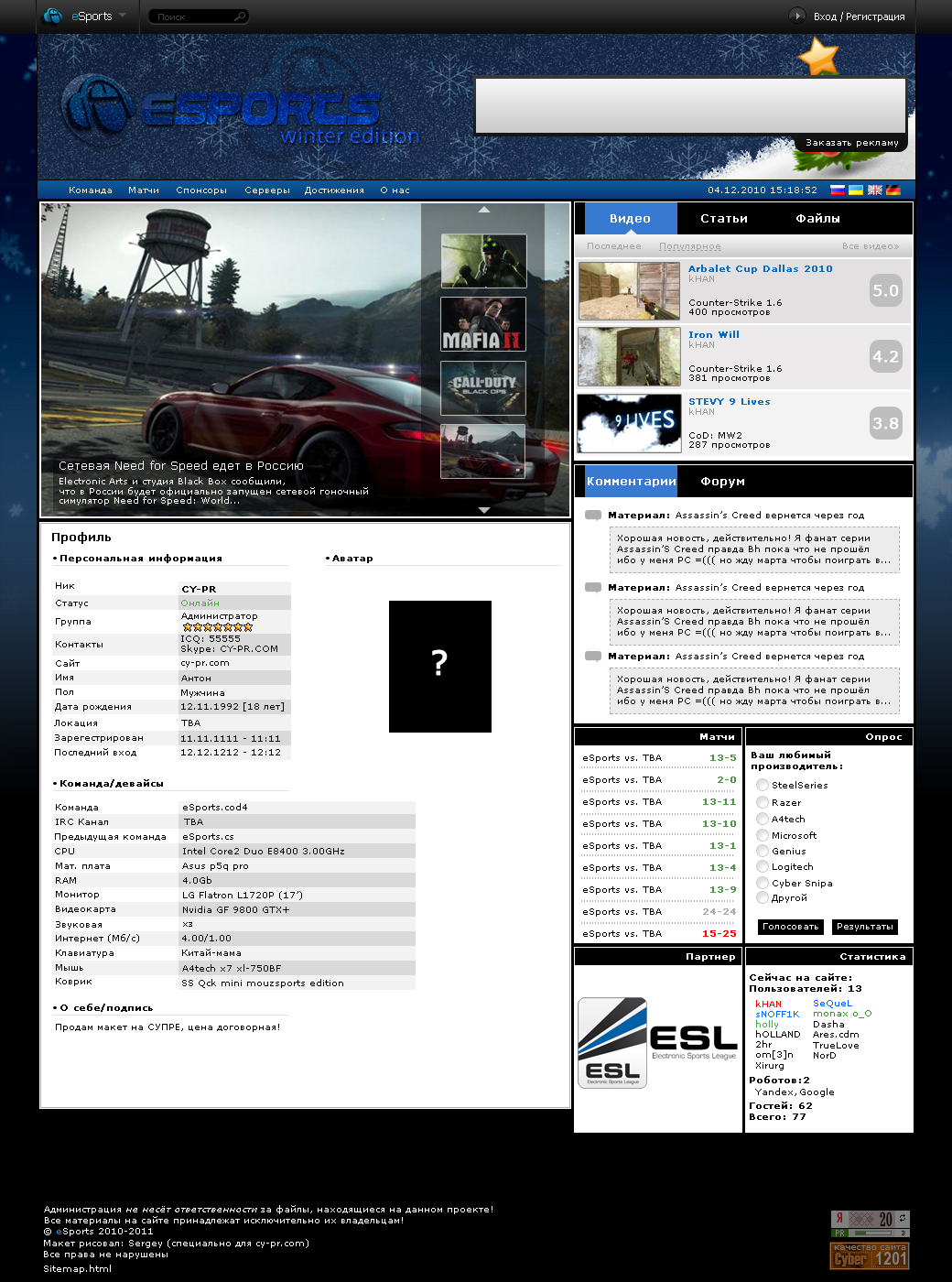Click the administrator star rating row
Viewport: 952px width, 1282px height.
218,627
